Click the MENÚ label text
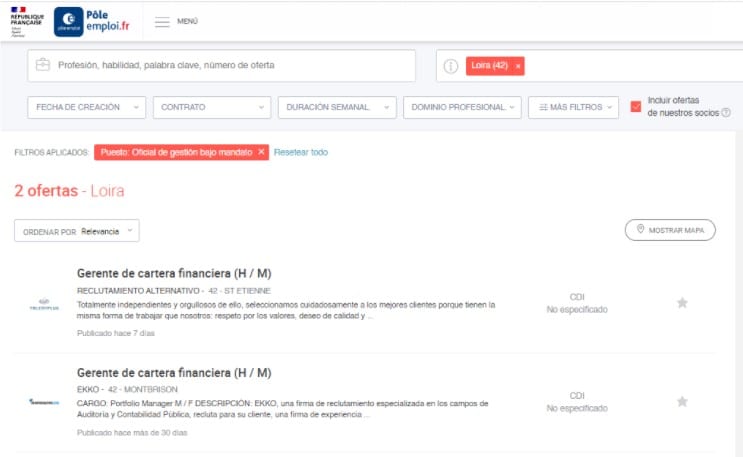The width and height of the screenshot is (743, 457). pyautogui.click(x=187, y=21)
